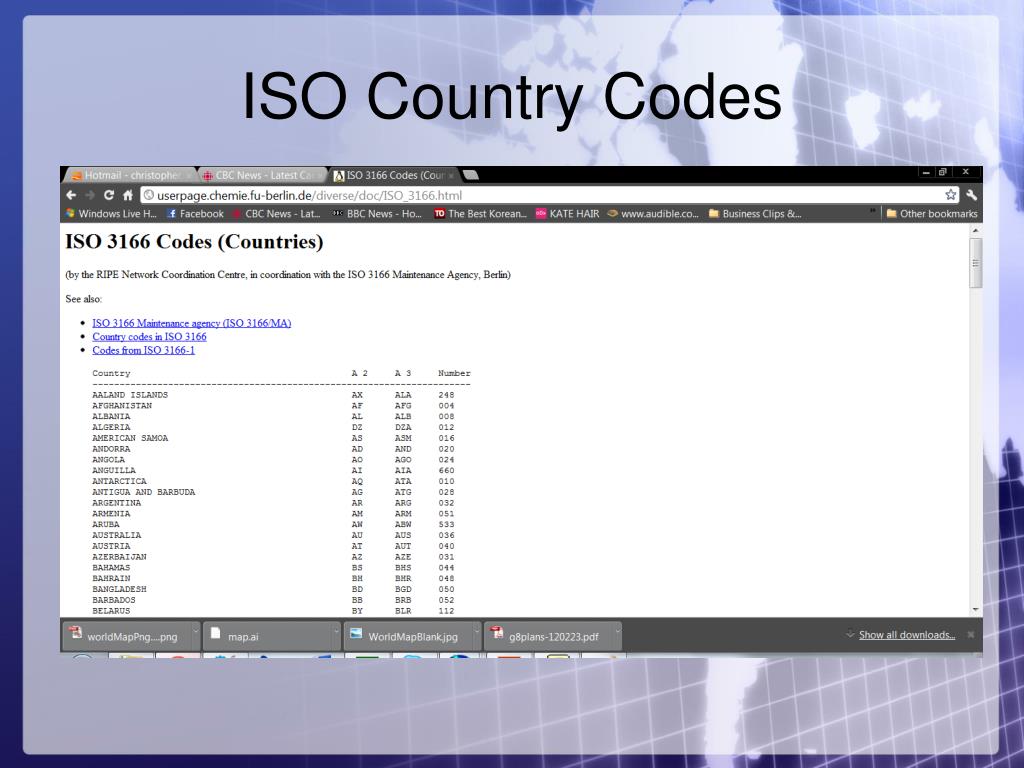The width and height of the screenshot is (1024, 768).
Task: Open the browser home page icon
Action: 128,195
